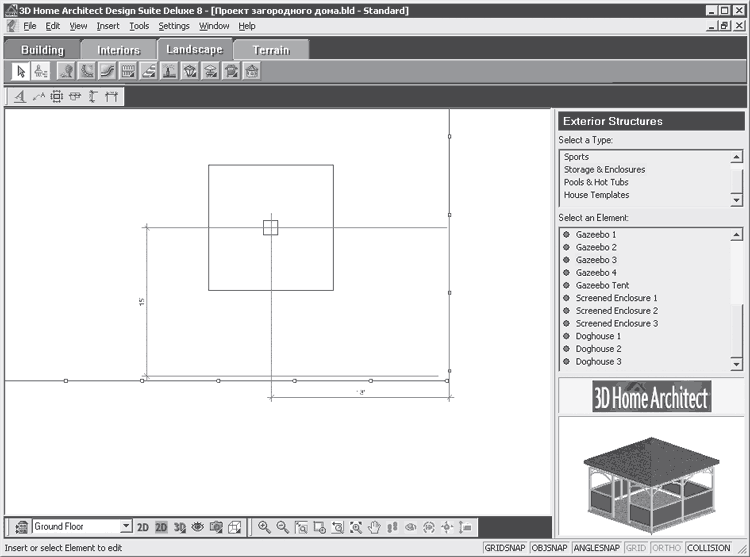Click down arrow of Select a Type list
The width and height of the screenshot is (750, 557).
[737, 200]
